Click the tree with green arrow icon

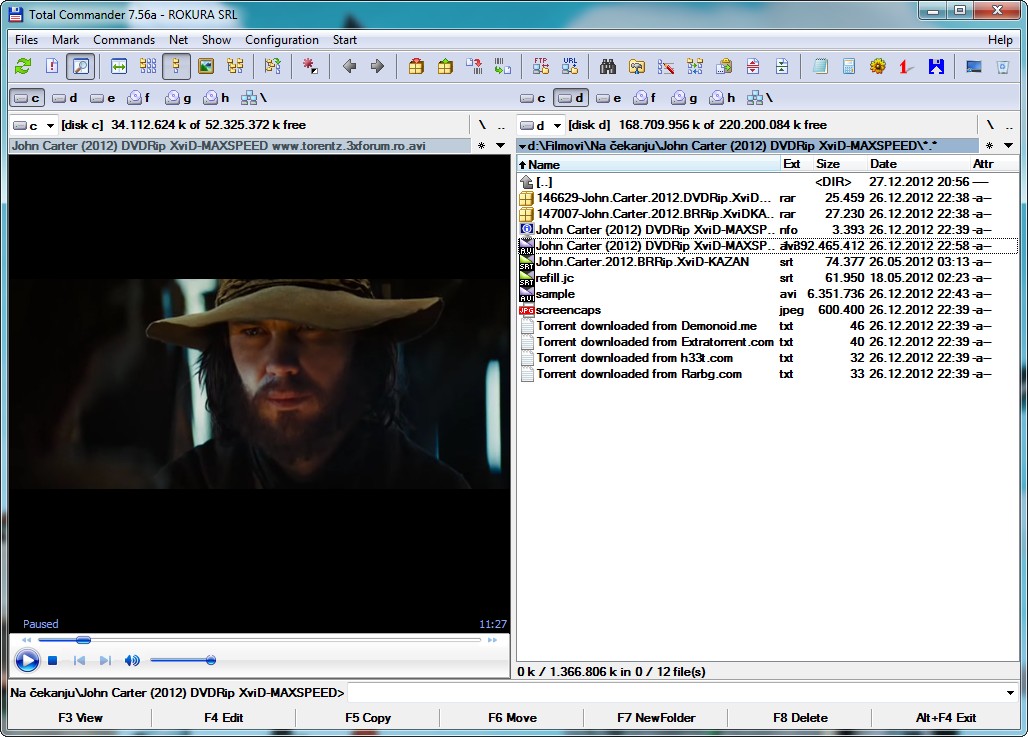tap(273, 66)
